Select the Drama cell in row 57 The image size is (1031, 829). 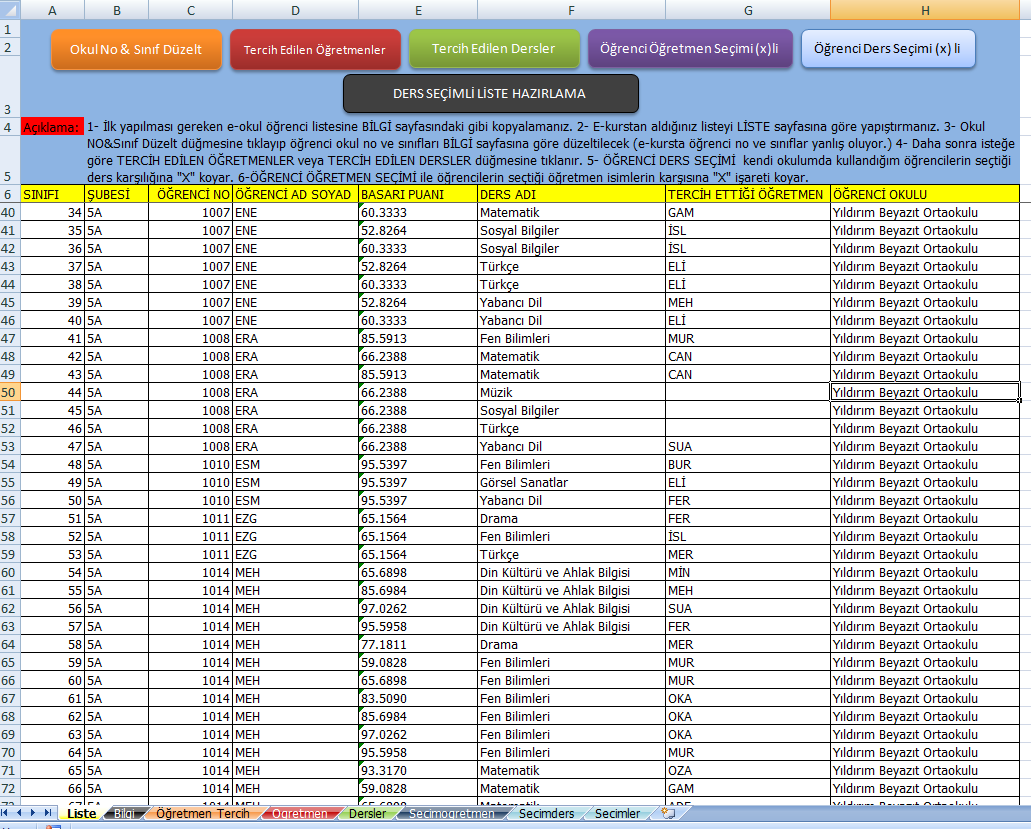(x=571, y=519)
